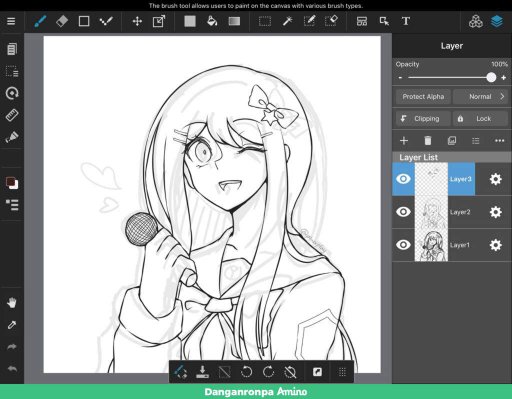This screenshot has height=399, width=512.
Task: Open the Normal blend mode dropdown
Action: [x=480, y=97]
